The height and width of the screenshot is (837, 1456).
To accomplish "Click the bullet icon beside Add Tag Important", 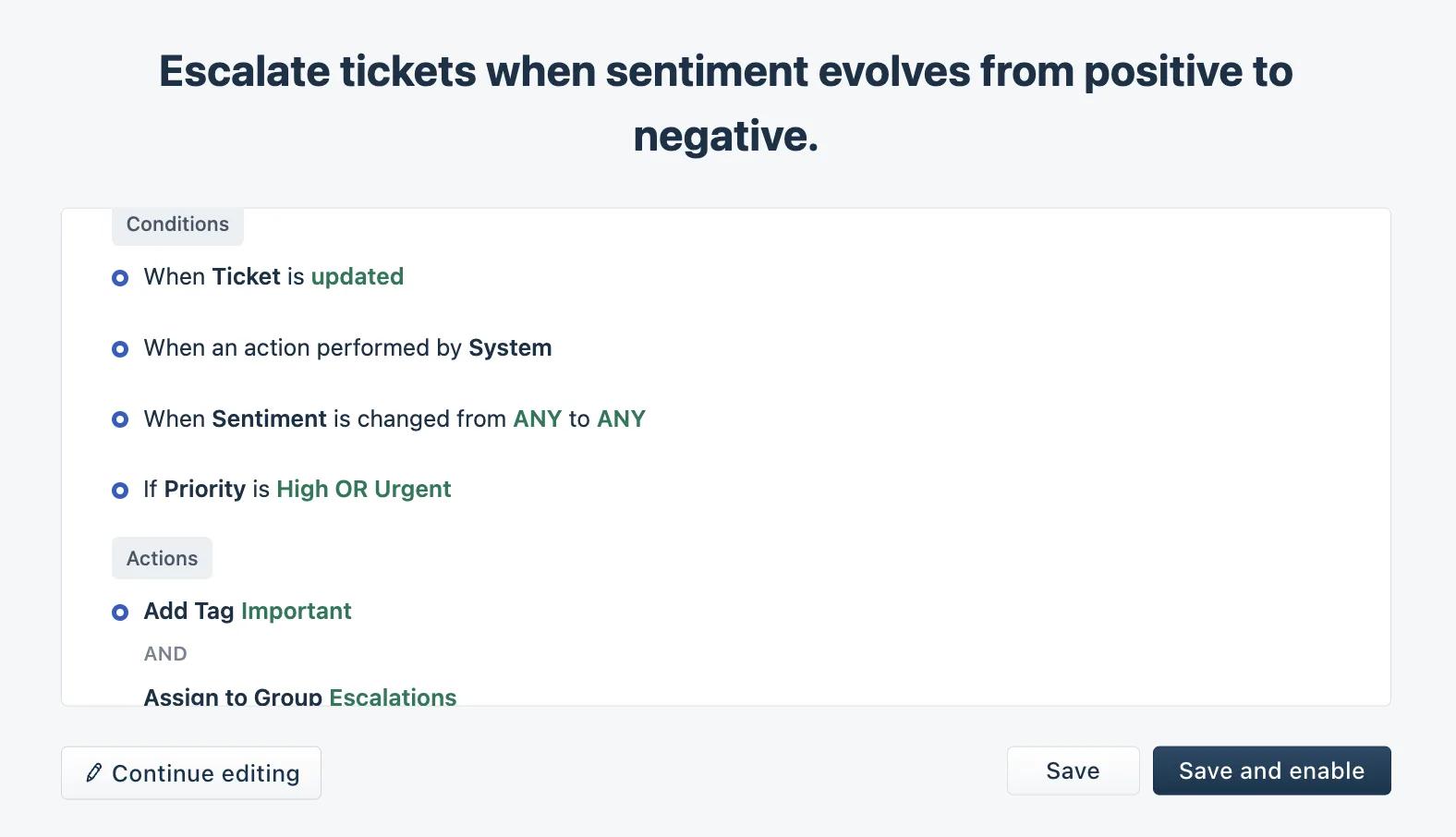I will pyautogui.click(x=120, y=613).
